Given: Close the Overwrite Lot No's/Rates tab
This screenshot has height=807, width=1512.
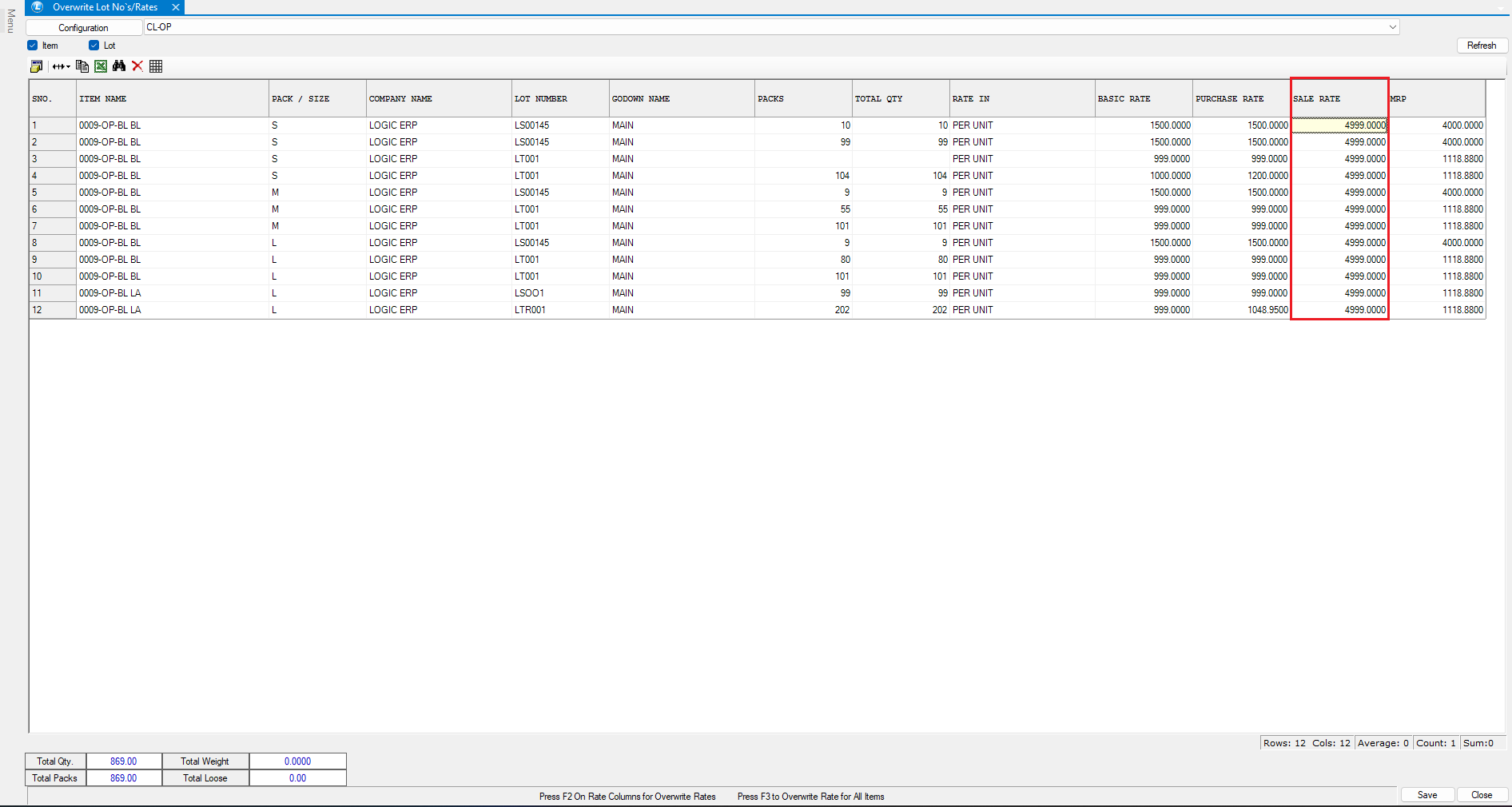Looking at the screenshot, I should (176, 7).
